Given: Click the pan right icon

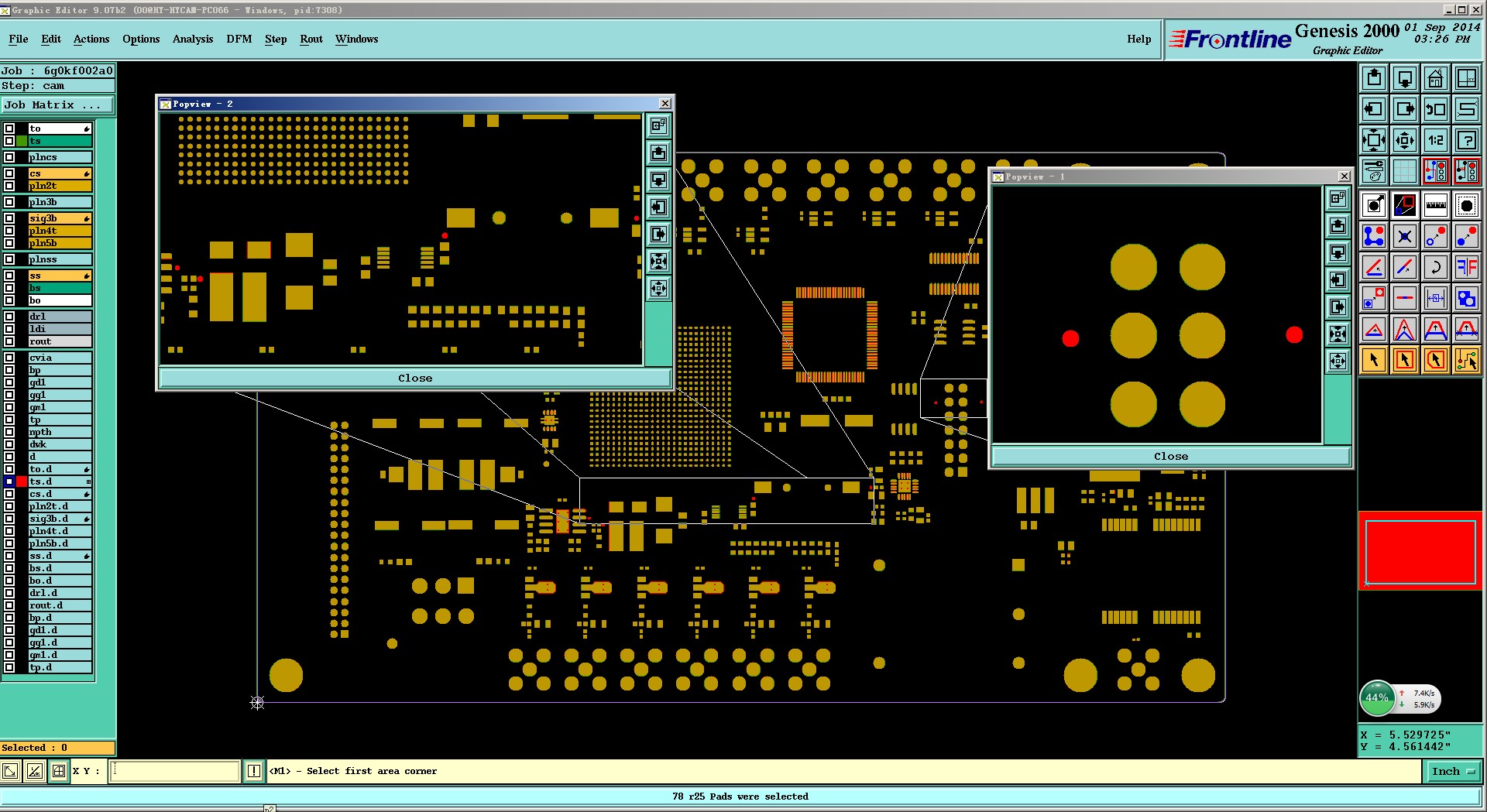Looking at the screenshot, I should (x=1404, y=109).
